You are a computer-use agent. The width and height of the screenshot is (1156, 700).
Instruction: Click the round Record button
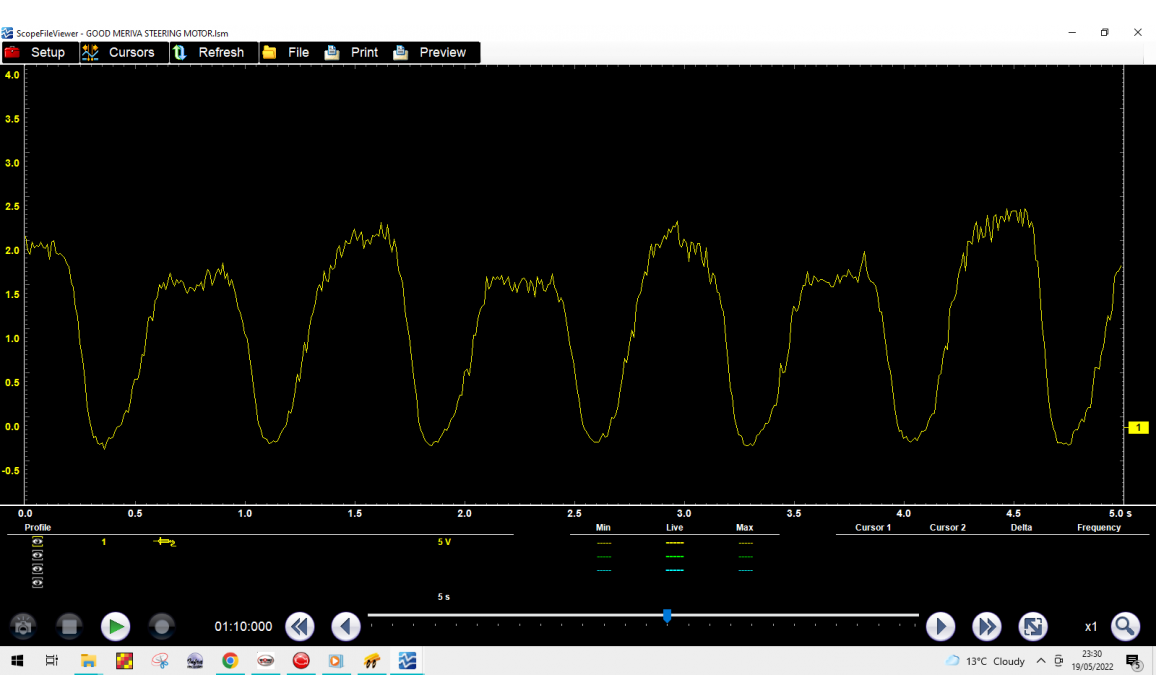(161, 627)
